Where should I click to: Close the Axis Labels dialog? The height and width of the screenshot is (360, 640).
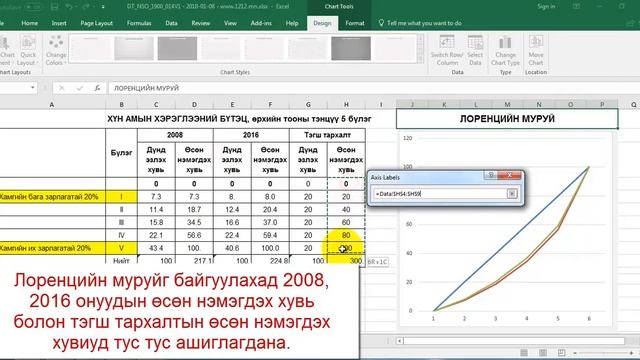click(510, 175)
